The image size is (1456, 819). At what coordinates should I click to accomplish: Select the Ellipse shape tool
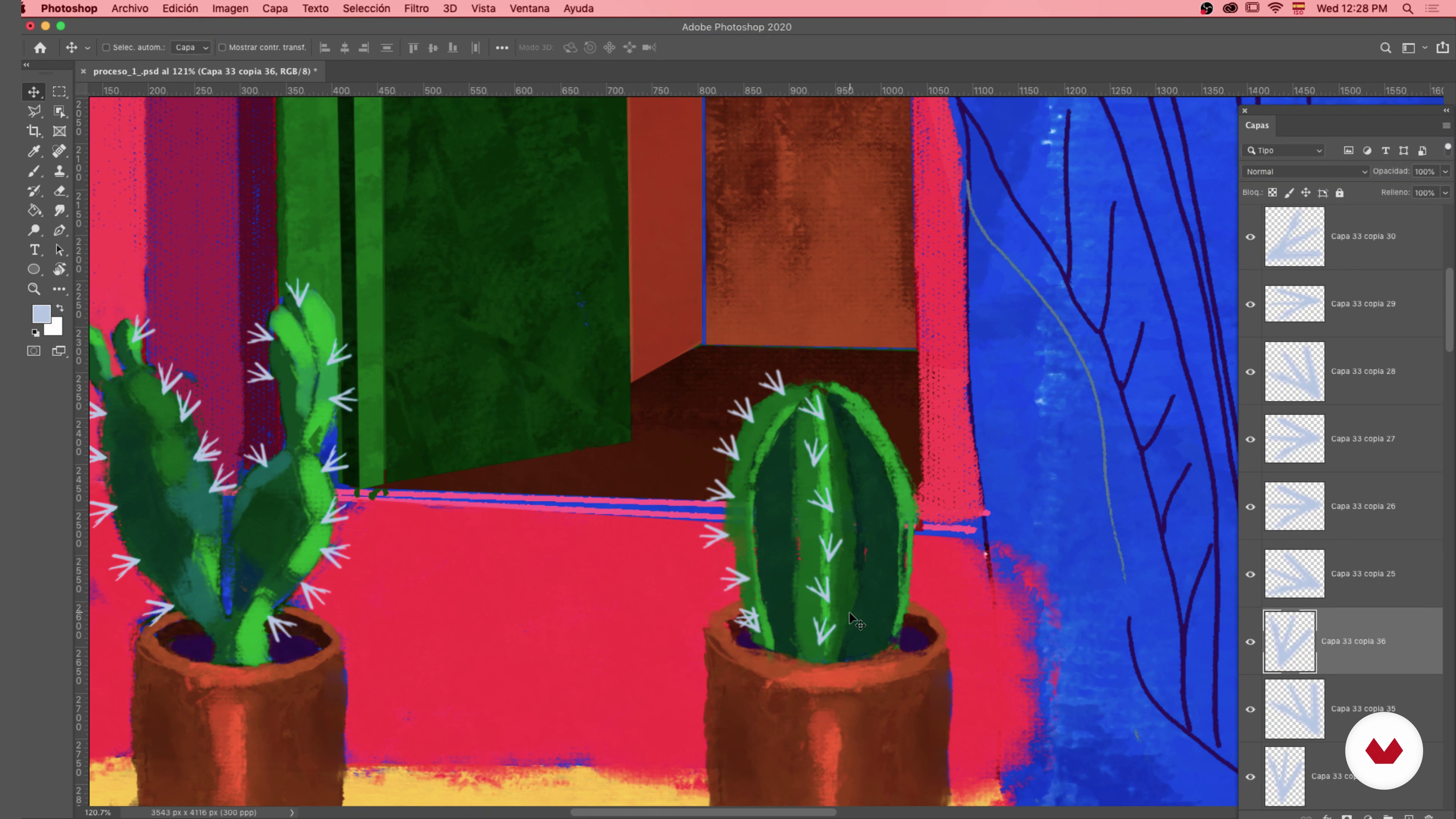[x=34, y=270]
